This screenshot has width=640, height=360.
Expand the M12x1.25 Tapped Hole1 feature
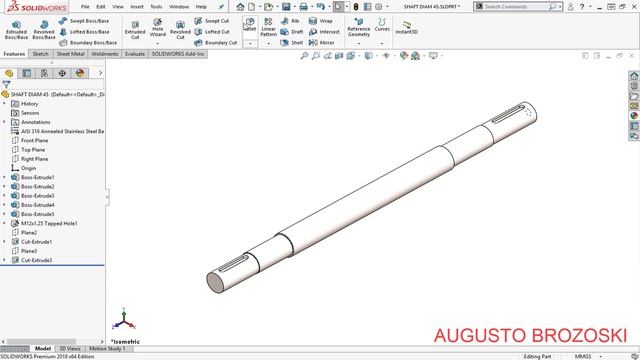pyautogui.click(x=4, y=223)
